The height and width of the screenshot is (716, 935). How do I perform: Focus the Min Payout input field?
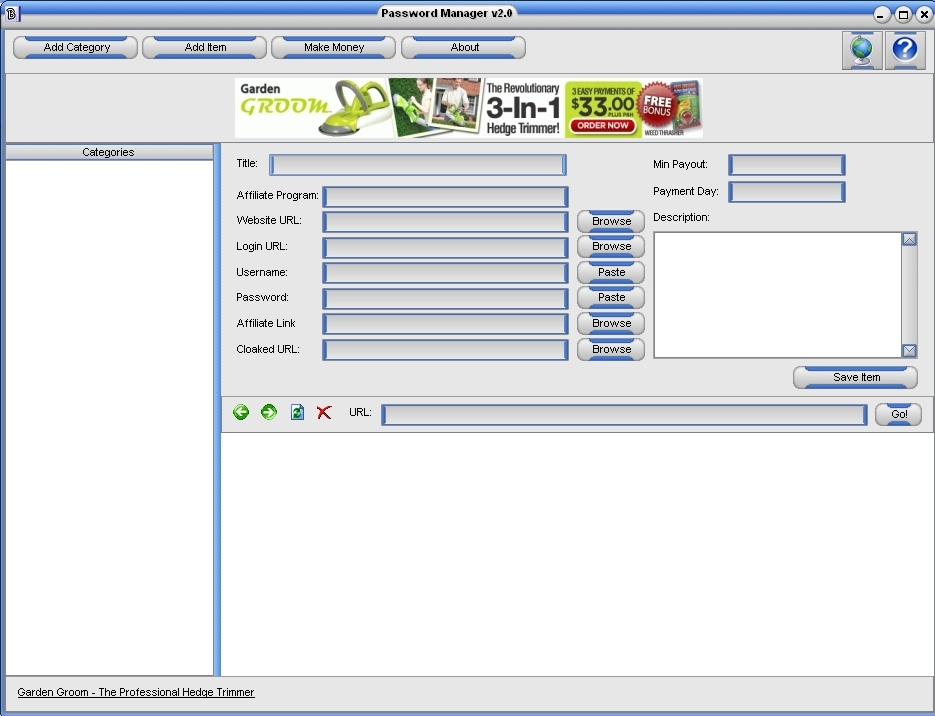[787, 165]
